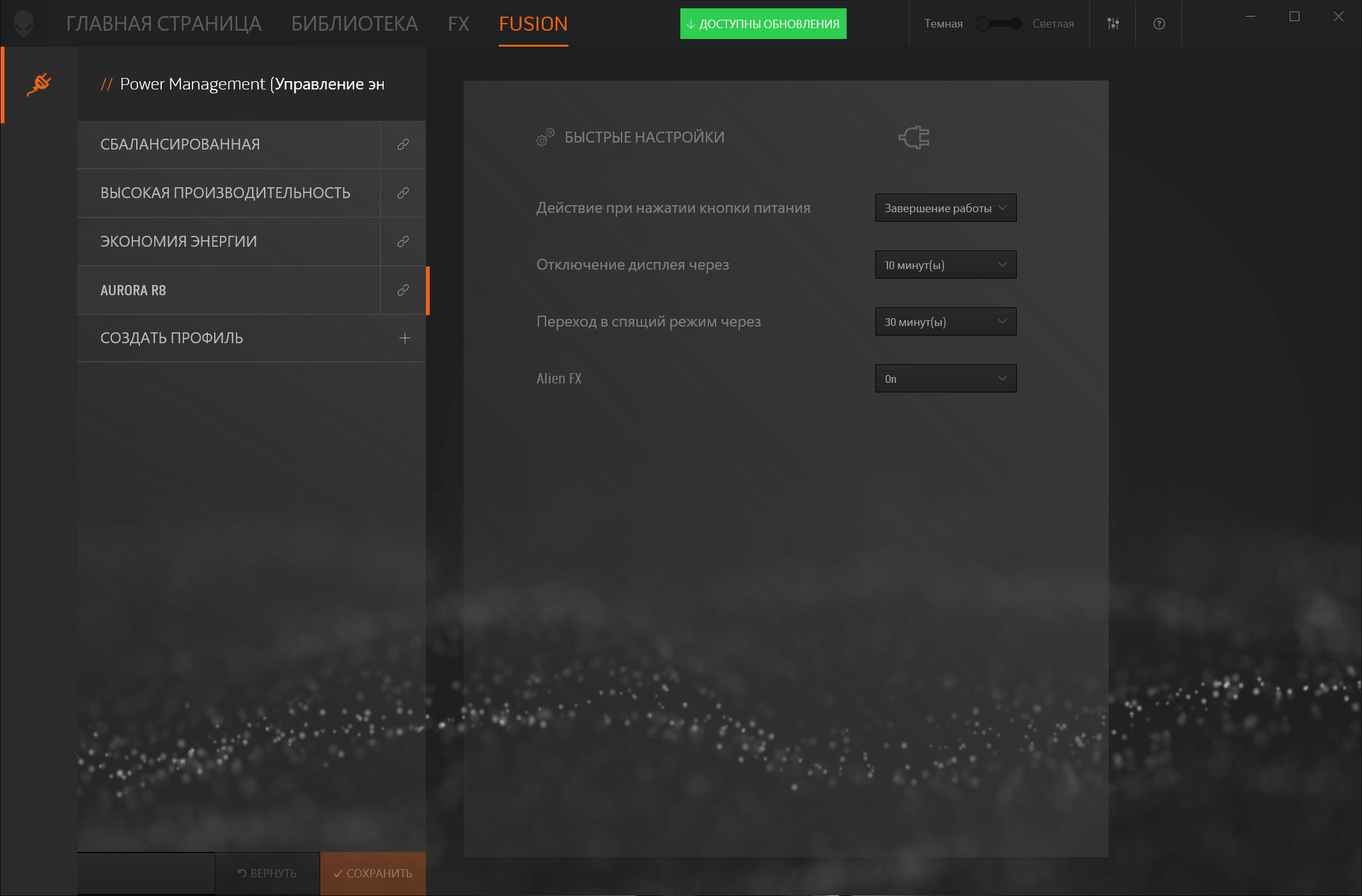Click link icon beside СБАЛАНСИРОВАННАЯ profile
The width and height of the screenshot is (1362, 896).
click(403, 144)
